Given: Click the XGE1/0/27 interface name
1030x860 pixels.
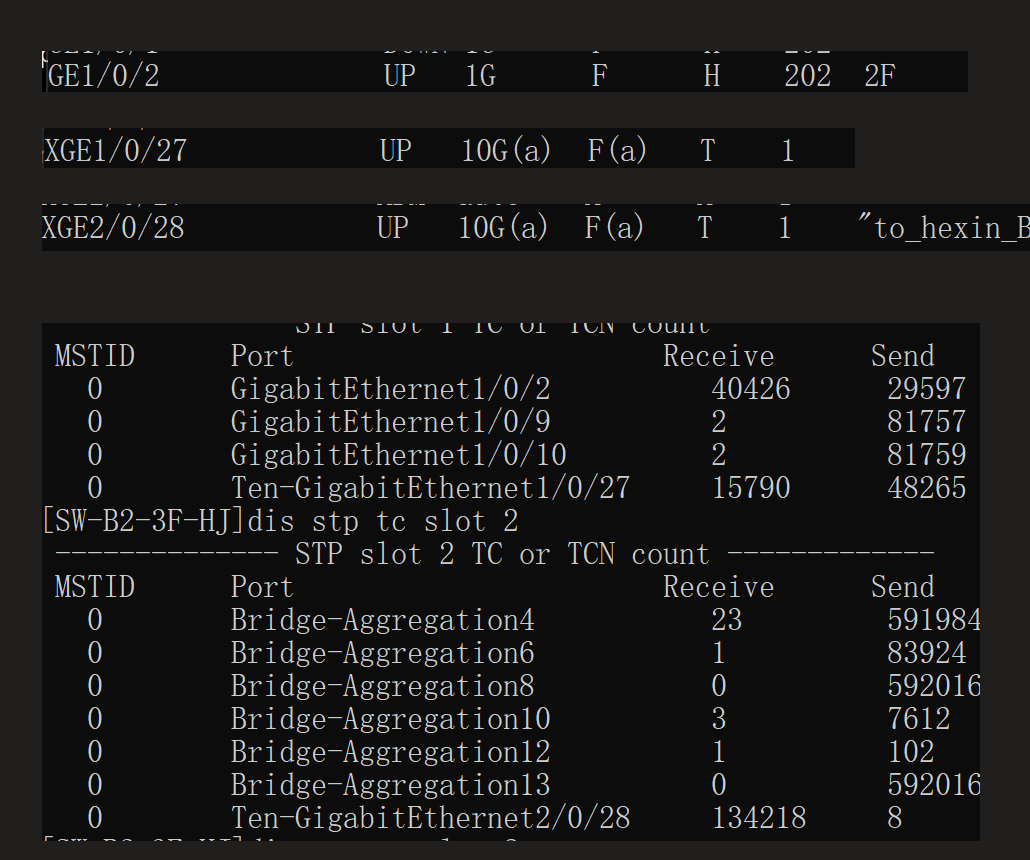Looking at the screenshot, I should 115,151.
